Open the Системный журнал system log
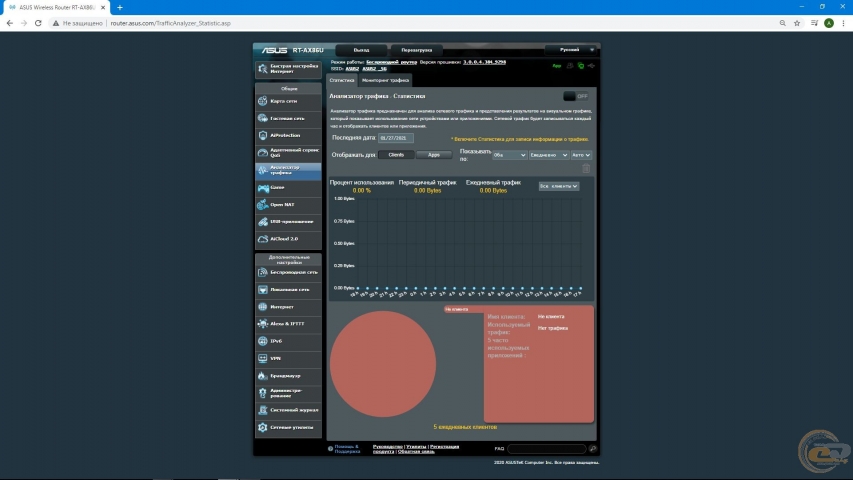This screenshot has width=853, height=480. coord(288,410)
